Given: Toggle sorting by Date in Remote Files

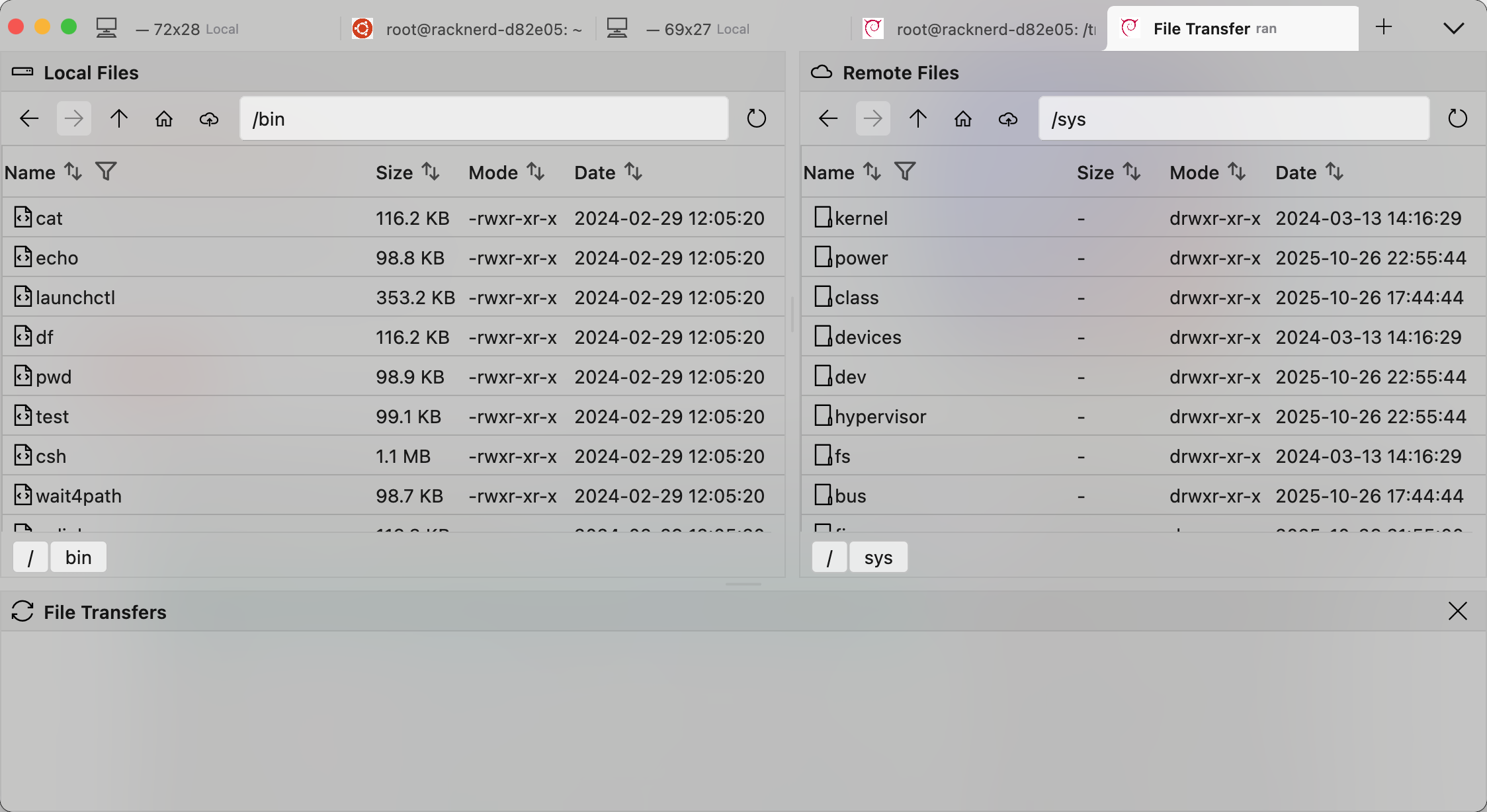Looking at the screenshot, I should click(x=1336, y=171).
